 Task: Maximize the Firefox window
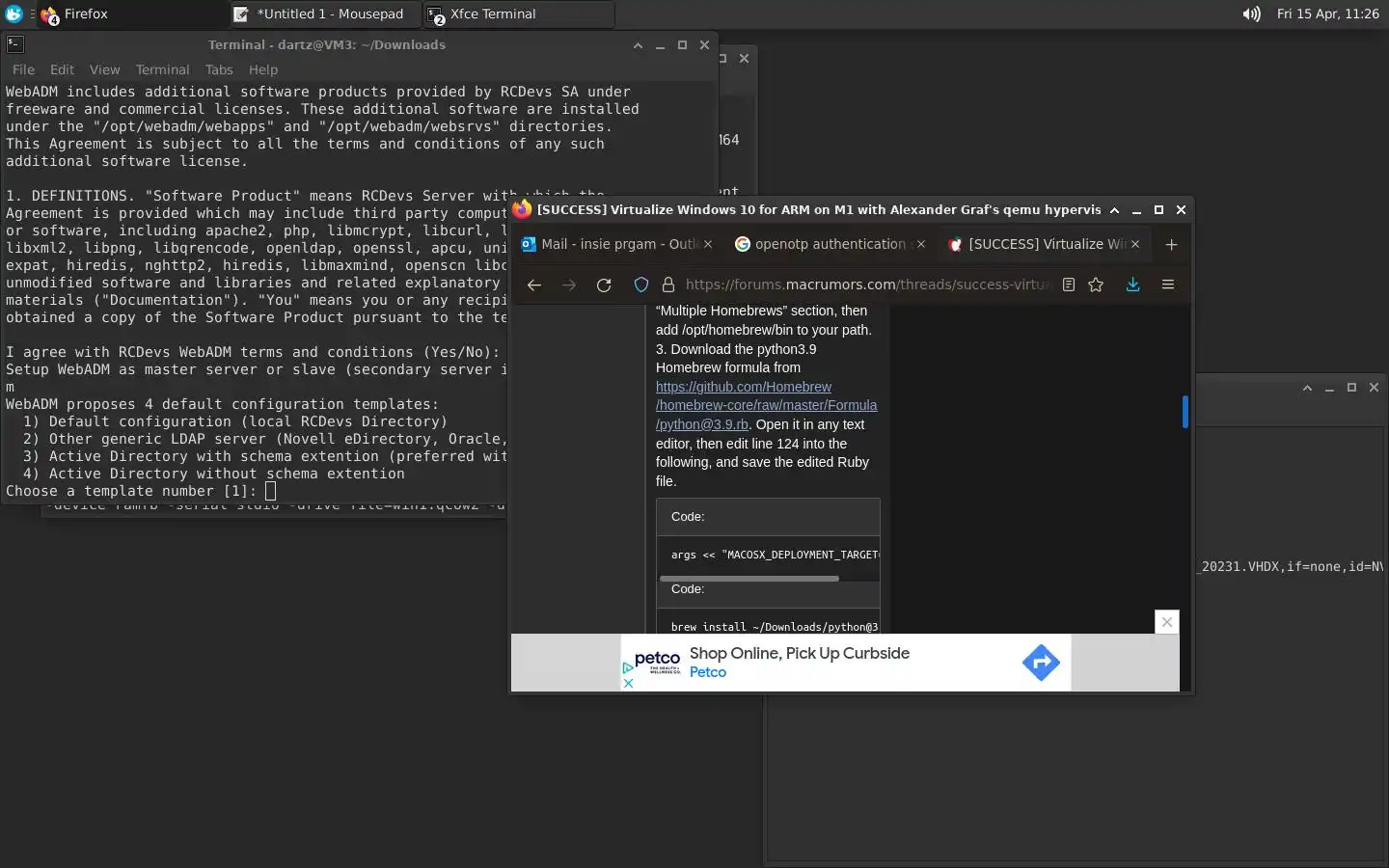[1158, 209]
